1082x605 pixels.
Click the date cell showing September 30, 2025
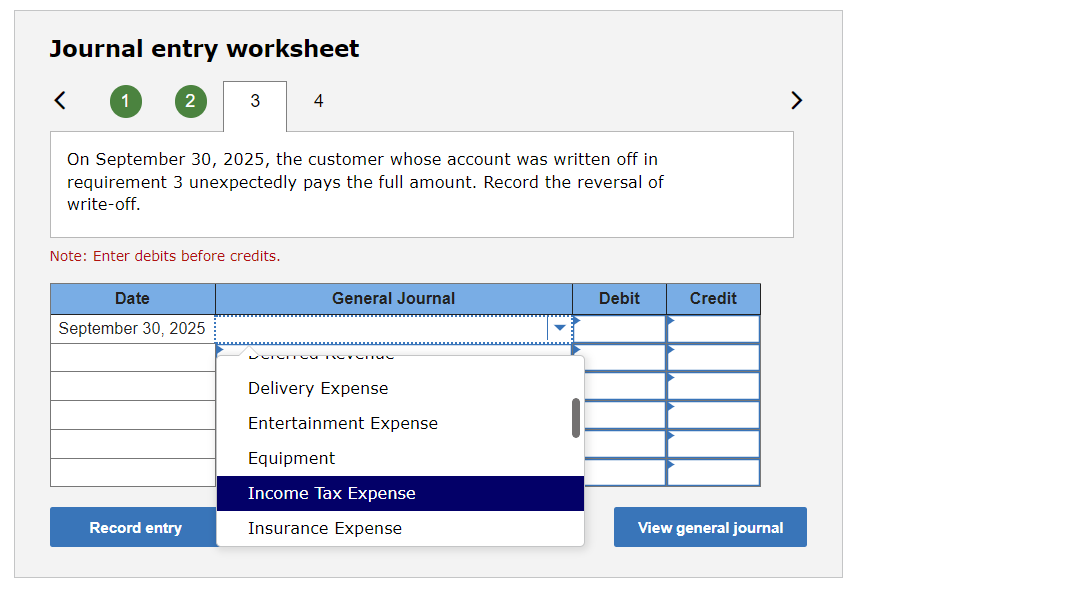(x=132, y=328)
